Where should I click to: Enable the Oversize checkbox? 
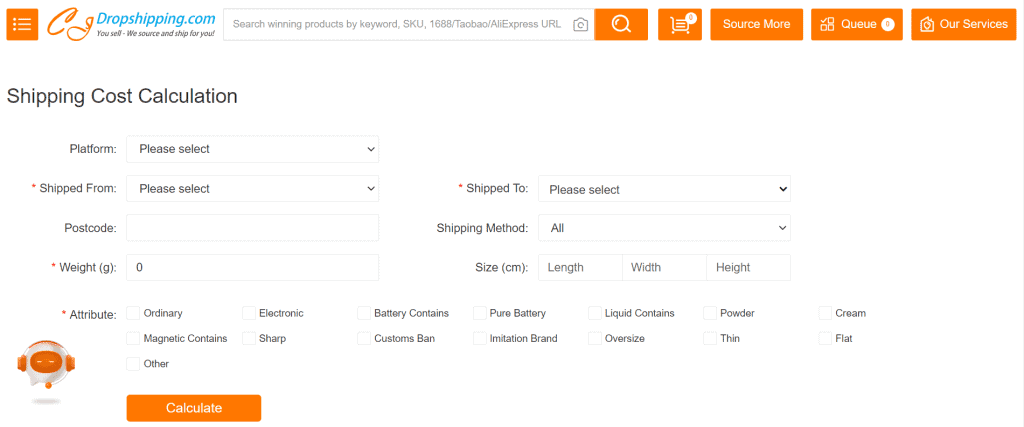pyautogui.click(x=594, y=338)
